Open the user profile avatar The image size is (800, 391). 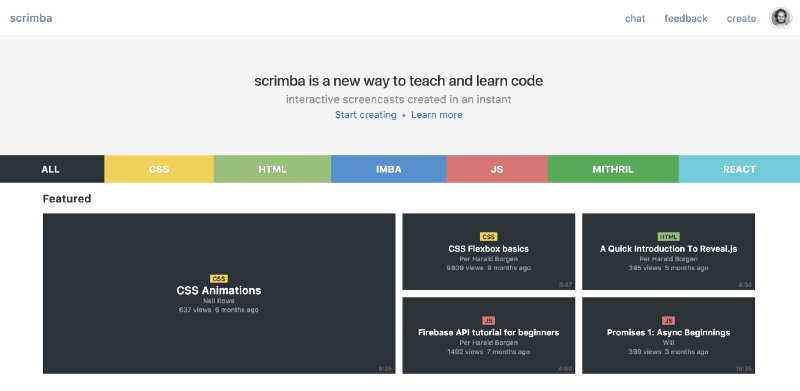pos(781,18)
